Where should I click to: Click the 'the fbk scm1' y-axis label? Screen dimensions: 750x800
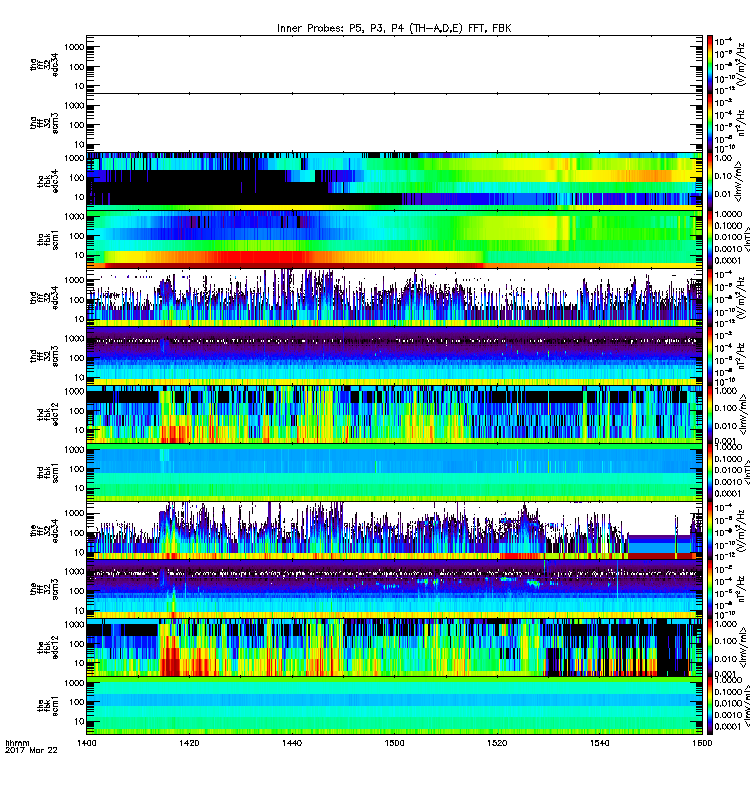click(48, 706)
